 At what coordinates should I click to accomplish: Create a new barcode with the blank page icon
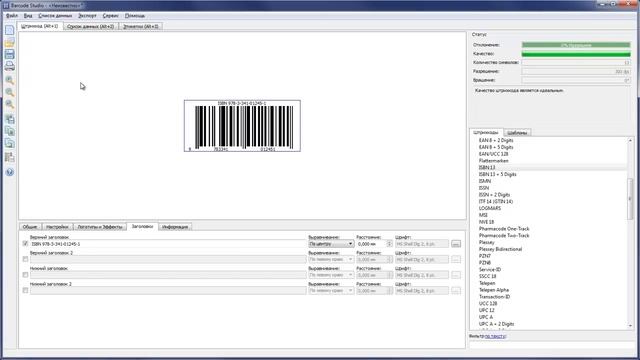[9, 30]
